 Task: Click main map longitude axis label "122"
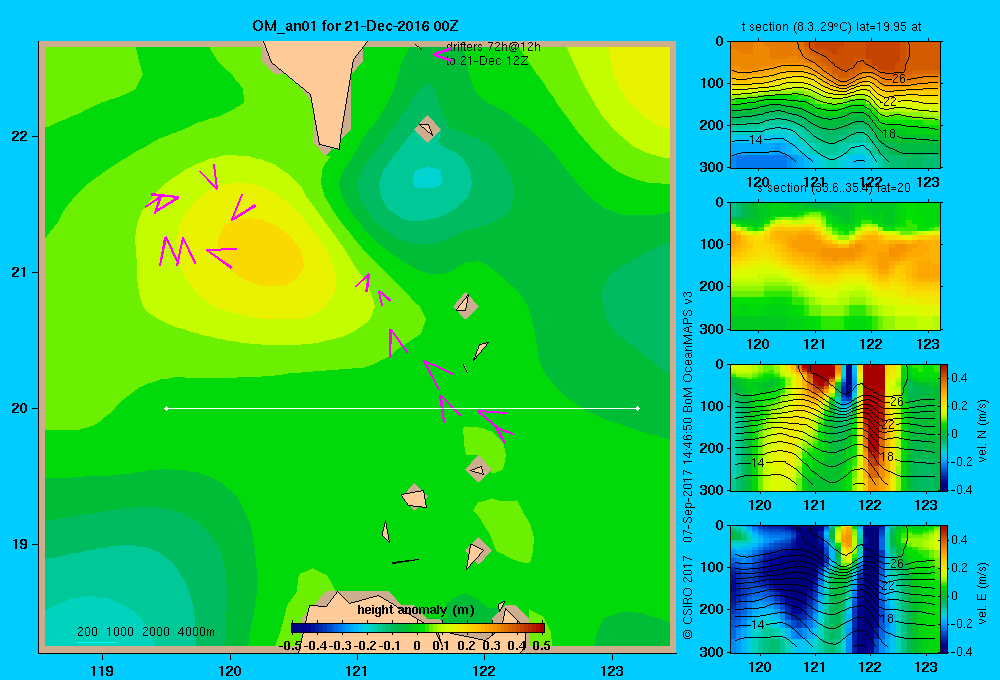coord(485,670)
